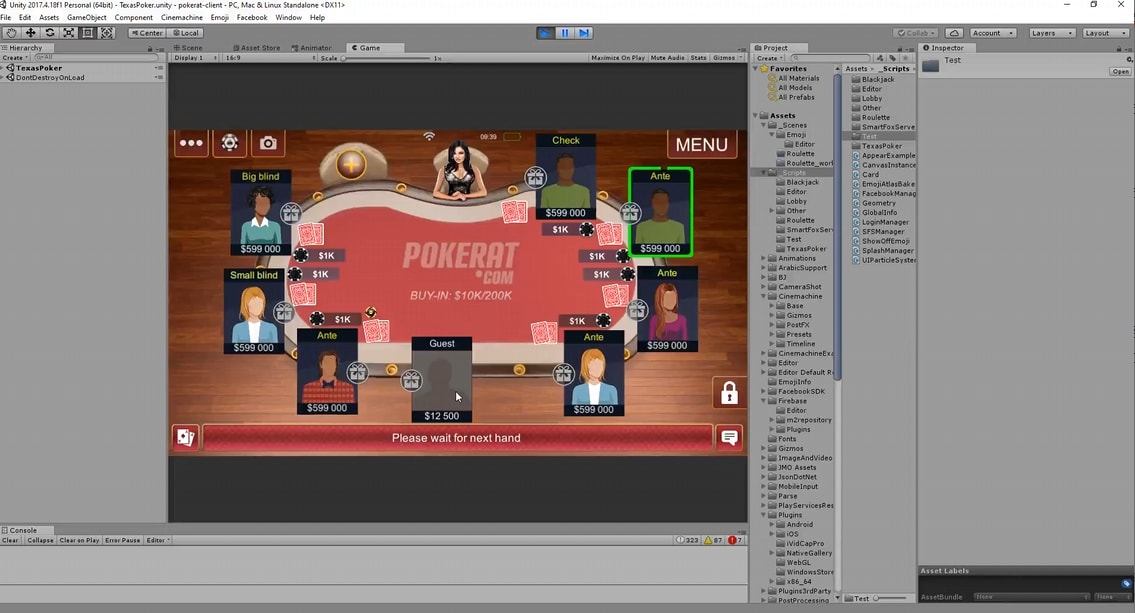Viewport: 1135px width, 613px height.
Task: Open the GameObject menu
Action: pos(87,17)
